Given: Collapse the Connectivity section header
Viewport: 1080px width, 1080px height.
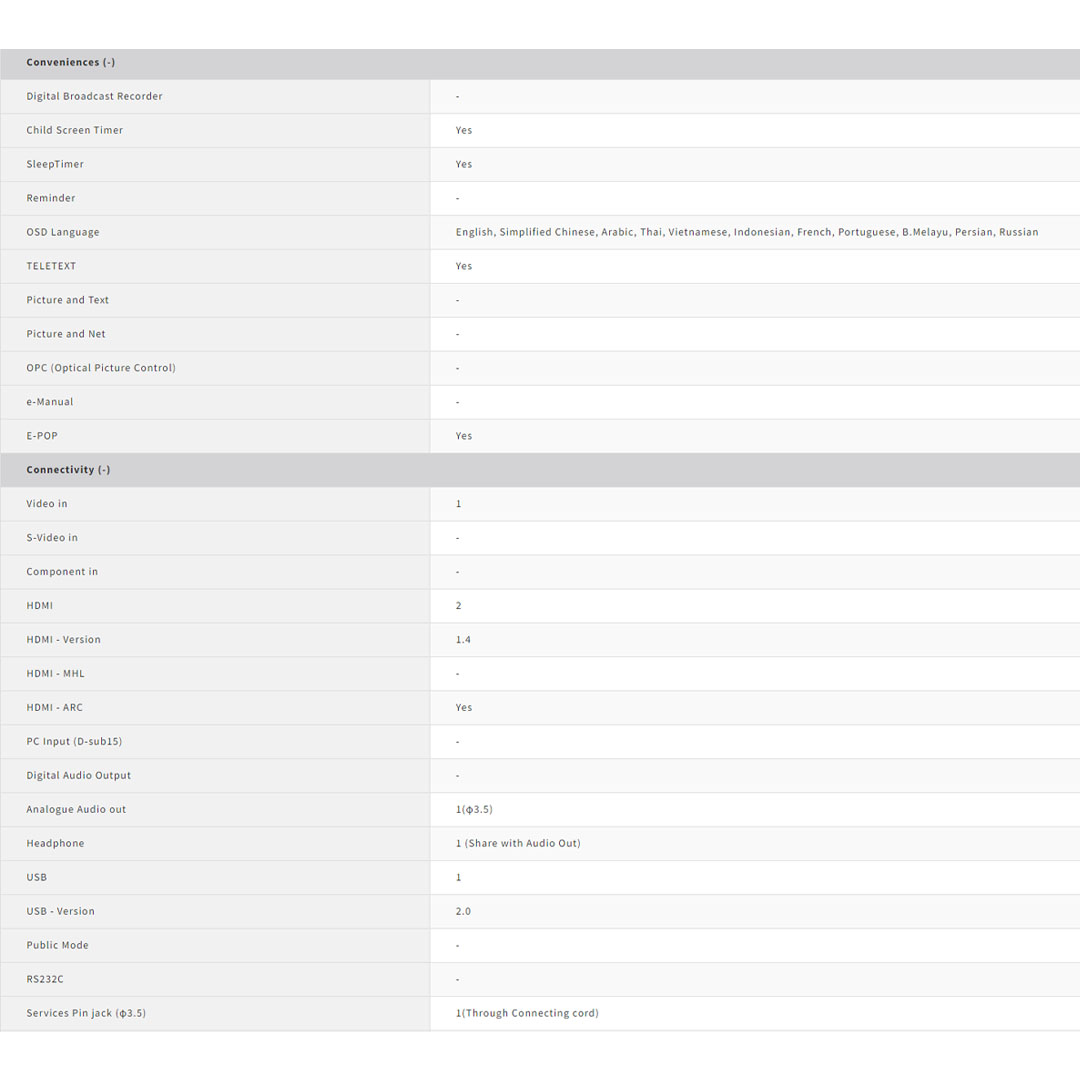Looking at the screenshot, I should pyautogui.click(x=68, y=470).
